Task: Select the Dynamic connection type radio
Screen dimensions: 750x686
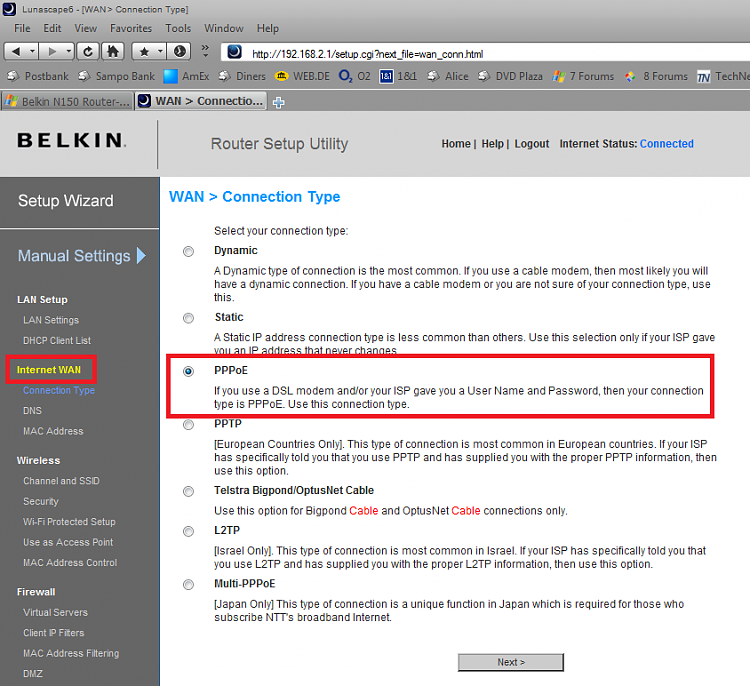Action: click(188, 251)
